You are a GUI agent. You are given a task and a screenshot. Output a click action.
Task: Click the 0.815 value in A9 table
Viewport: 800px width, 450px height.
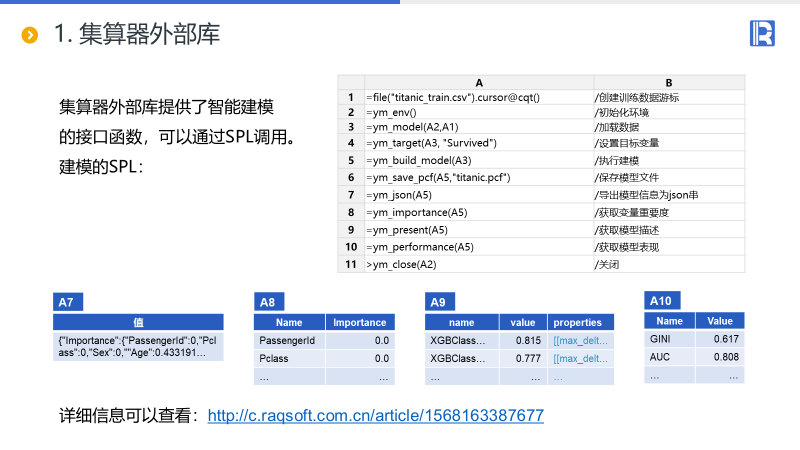(x=523, y=340)
